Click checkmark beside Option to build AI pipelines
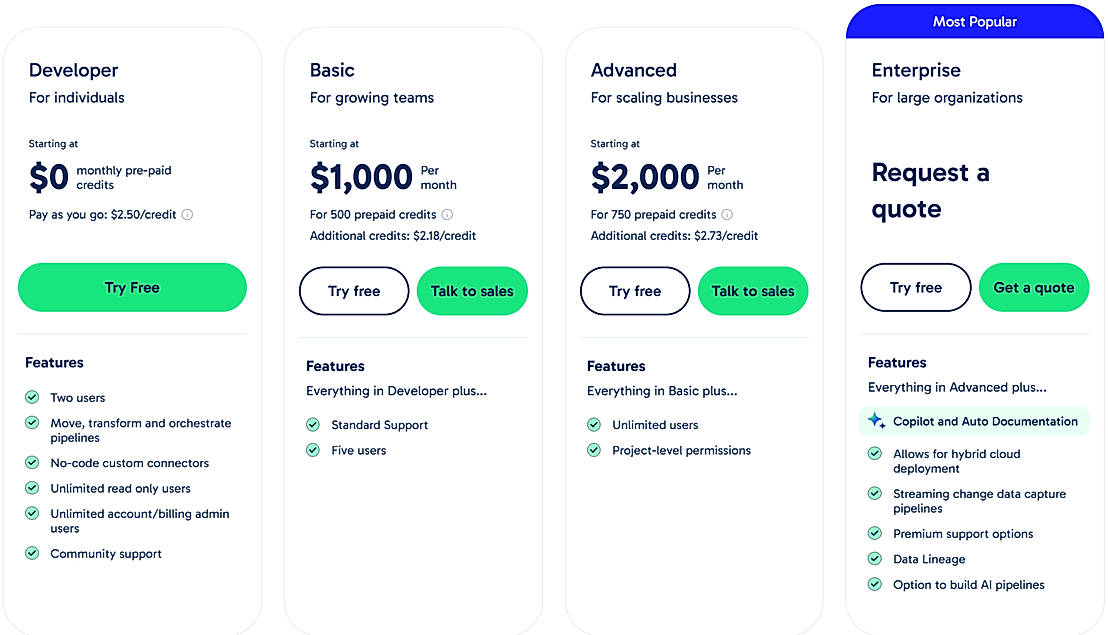 point(875,585)
